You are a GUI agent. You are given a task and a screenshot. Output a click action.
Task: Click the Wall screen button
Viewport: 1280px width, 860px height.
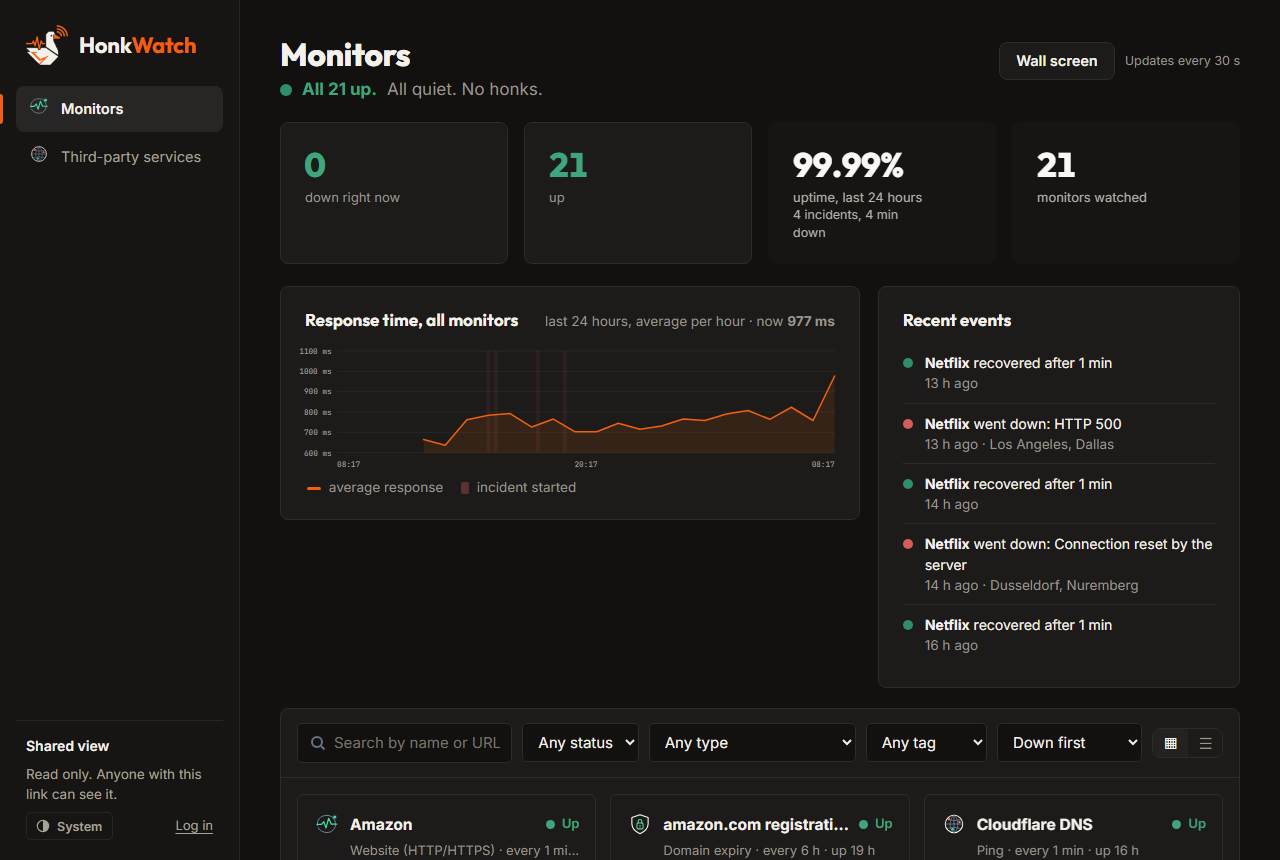(x=1056, y=61)
